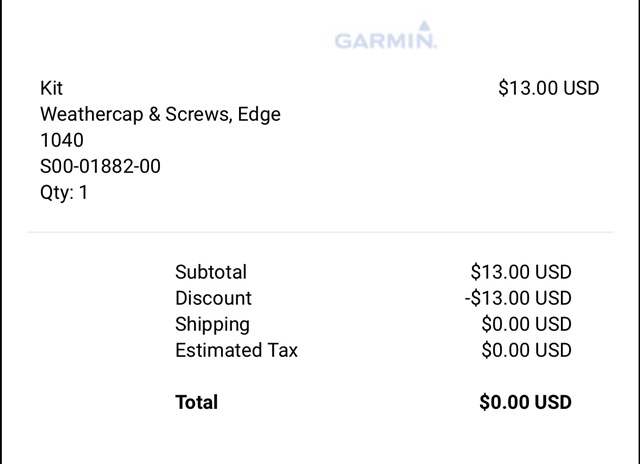Click the horizontal divider under item details

pos(320,232)
